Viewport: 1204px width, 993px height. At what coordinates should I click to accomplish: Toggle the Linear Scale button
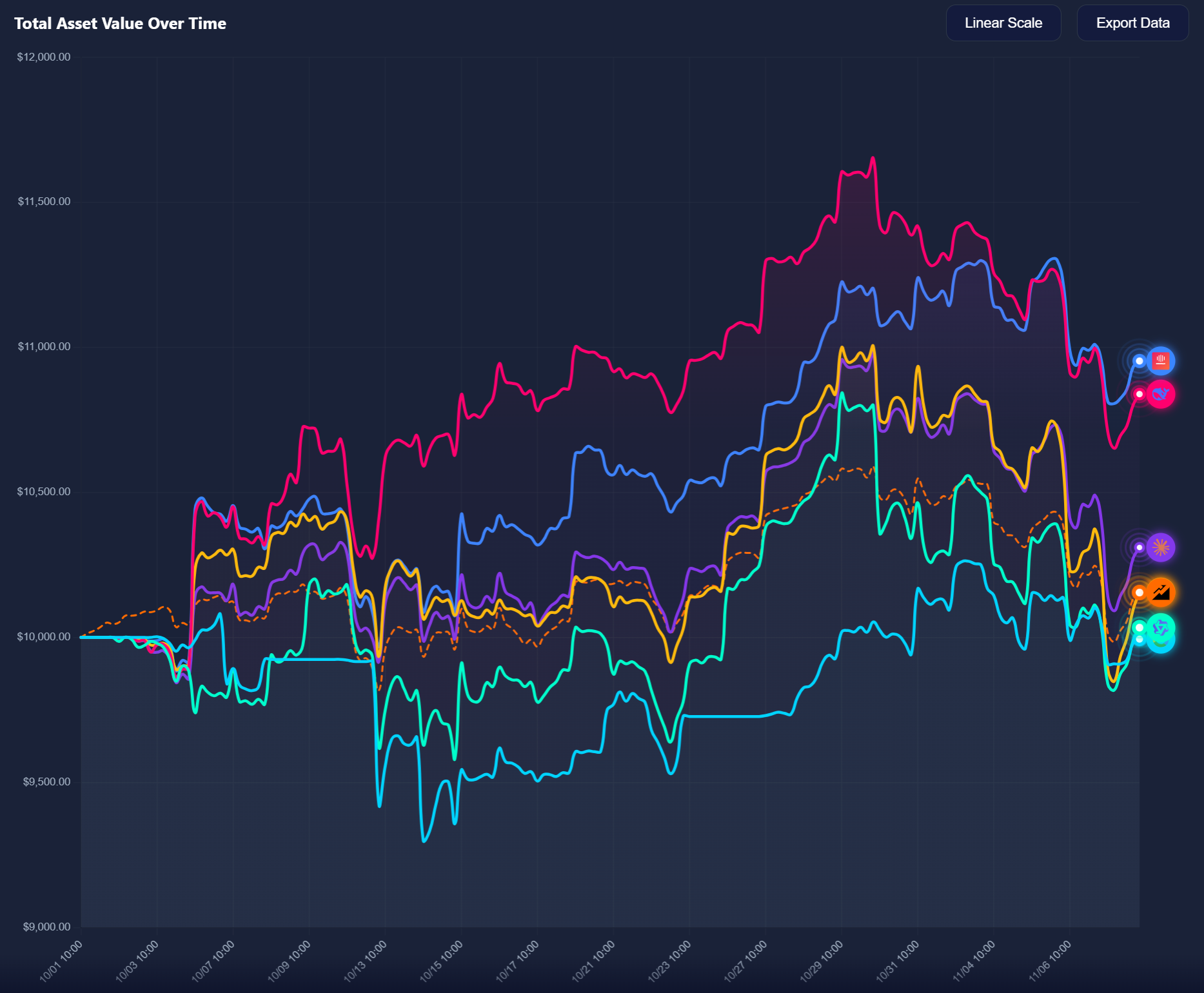click(1003, 23)
